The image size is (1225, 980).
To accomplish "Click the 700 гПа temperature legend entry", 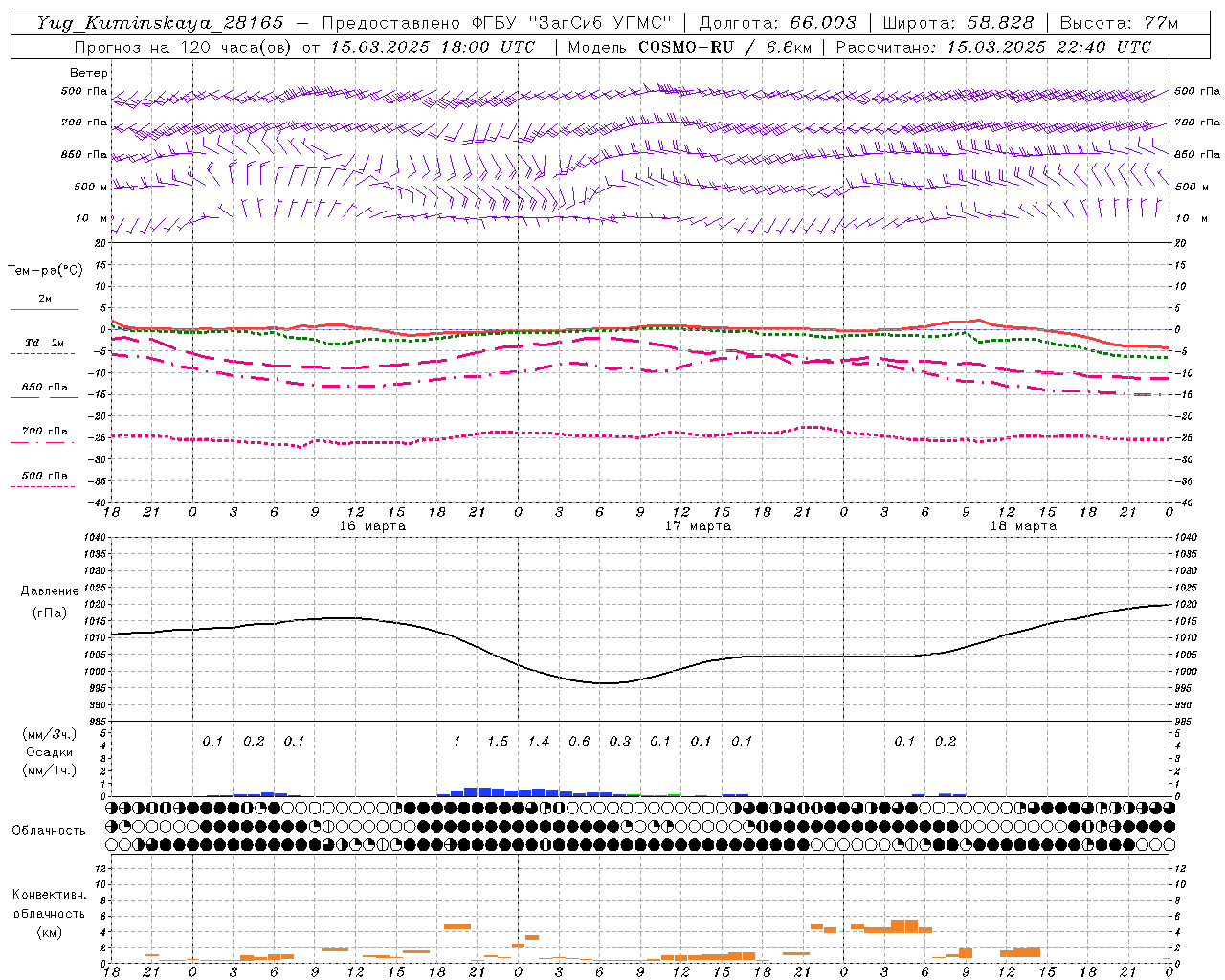I will (x=45, y=431).
